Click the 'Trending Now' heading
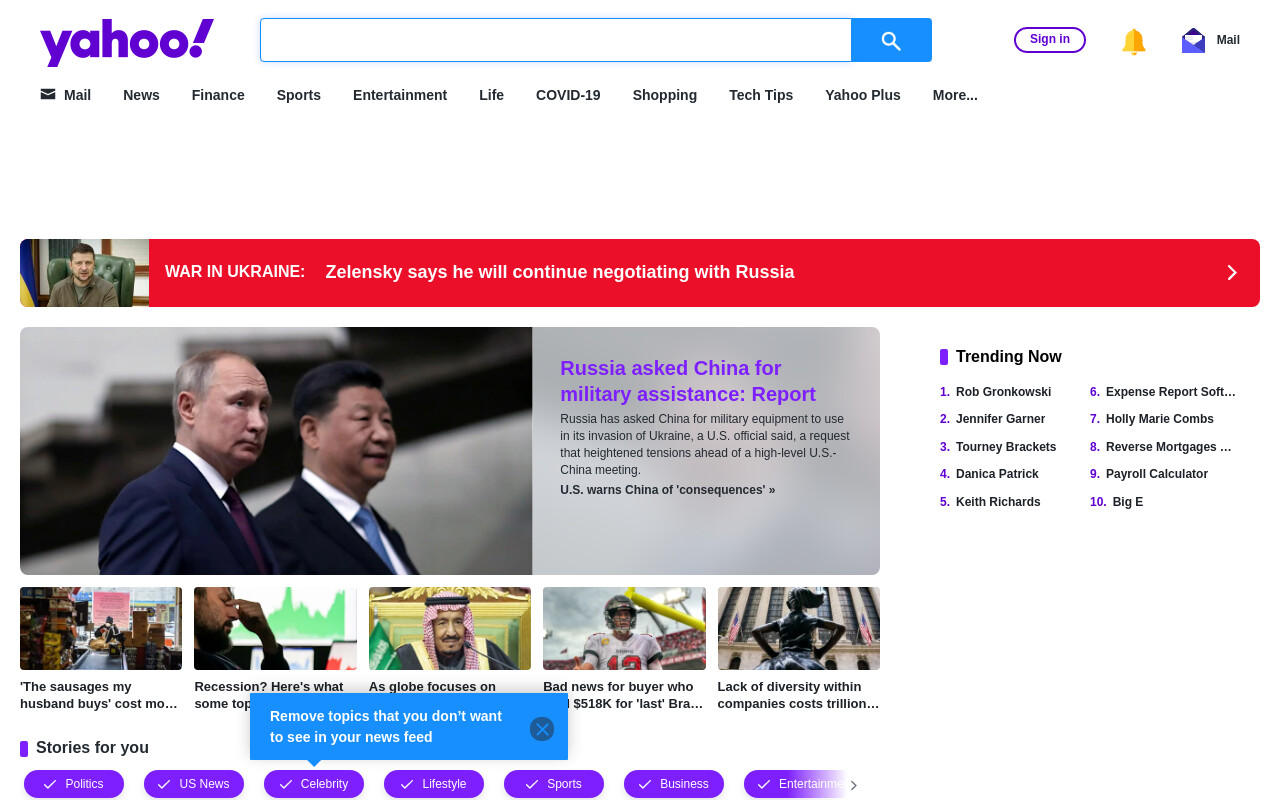1280x800 pixels. click(x=1009, y=357)
